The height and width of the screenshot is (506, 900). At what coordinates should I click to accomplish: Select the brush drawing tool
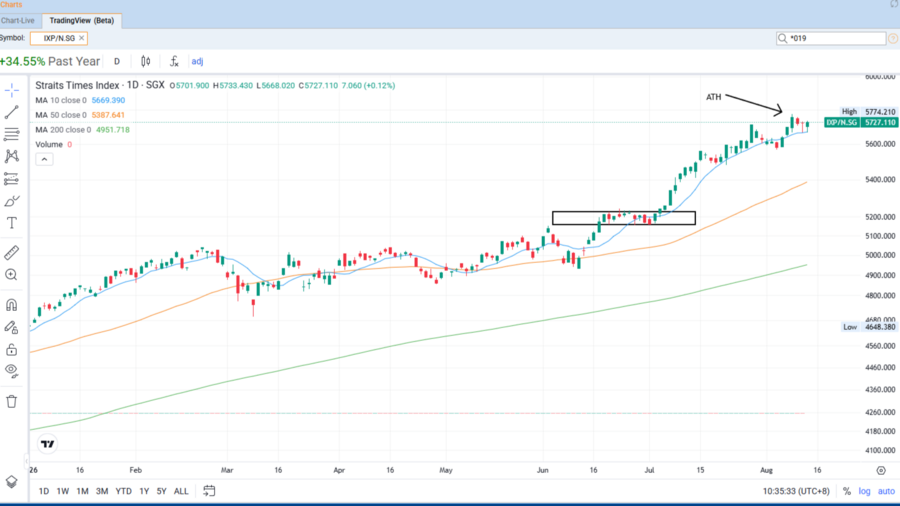click(x=11, y=201)
